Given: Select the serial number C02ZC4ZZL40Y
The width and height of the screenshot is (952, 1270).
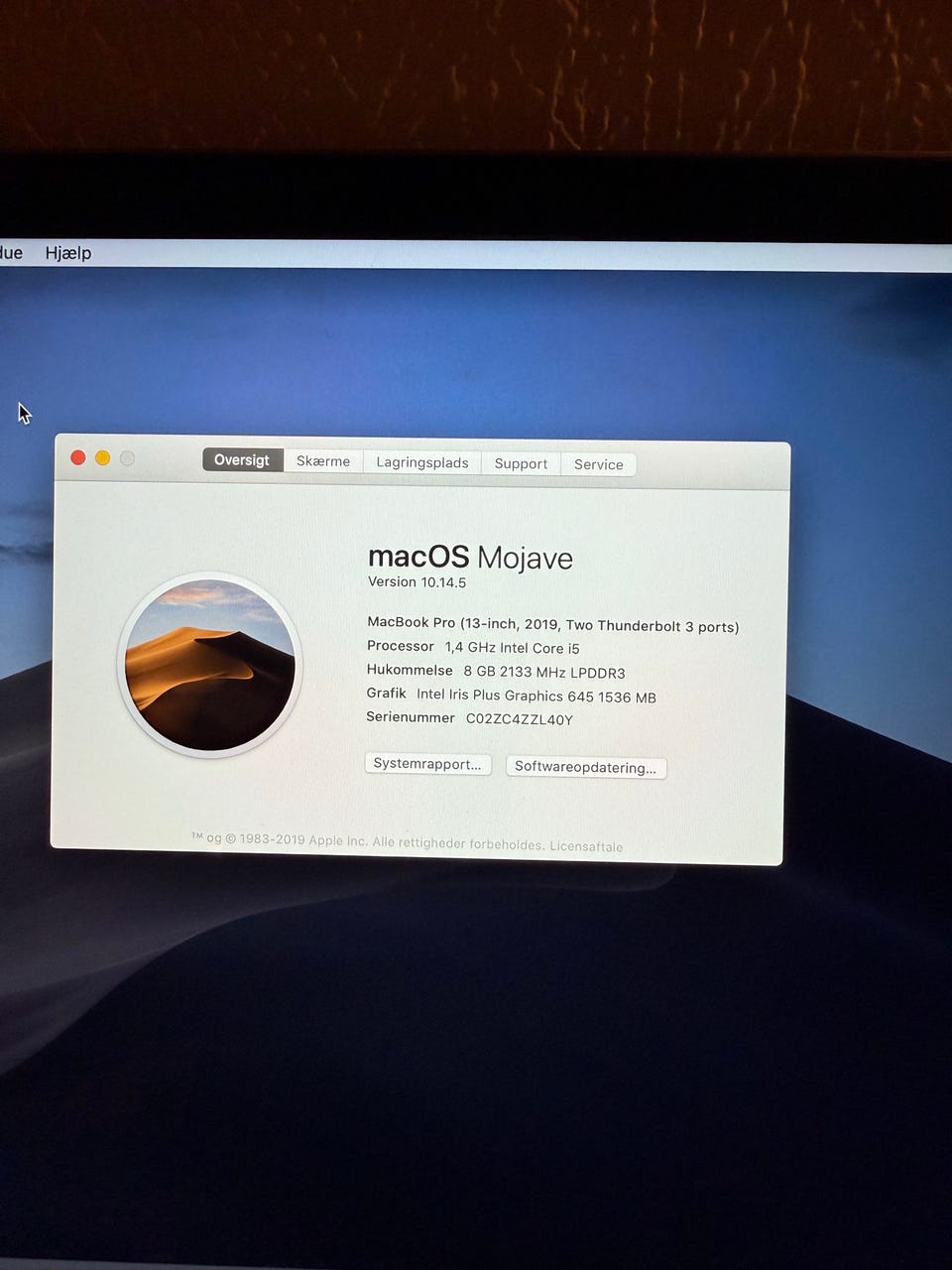Looking at the screenshot, I should click(x=520, y=719).
